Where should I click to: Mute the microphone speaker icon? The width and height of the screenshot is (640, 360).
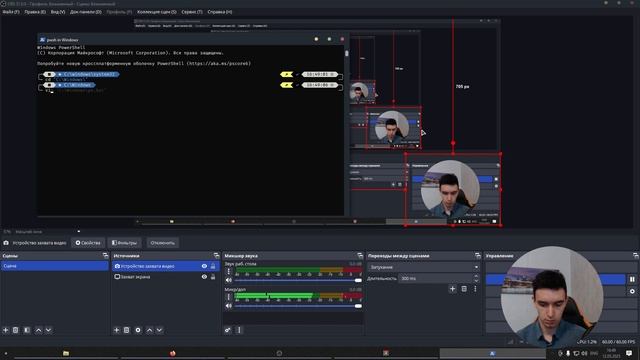(x=229, y=306)
